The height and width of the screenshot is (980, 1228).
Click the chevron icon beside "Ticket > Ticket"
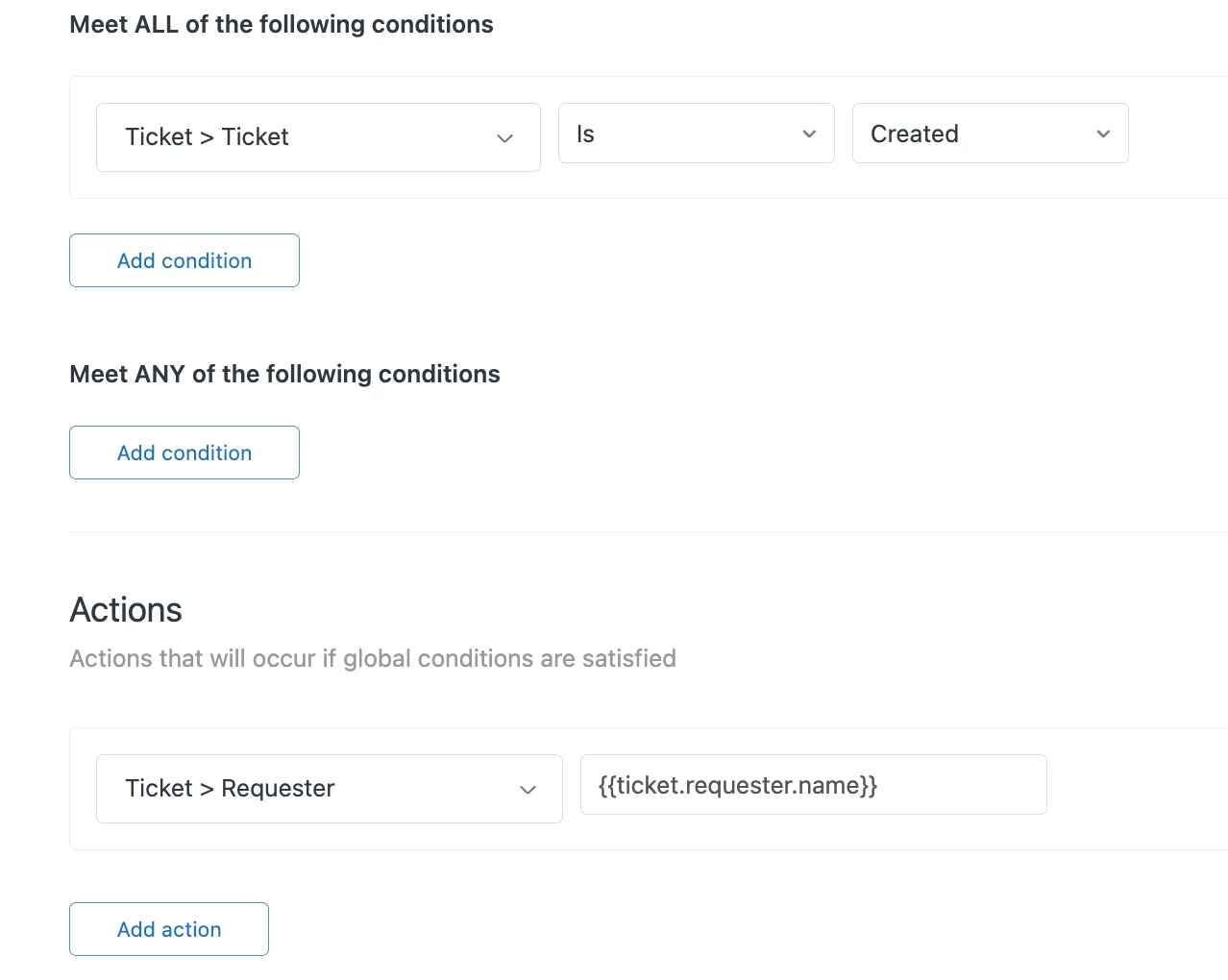504,138
